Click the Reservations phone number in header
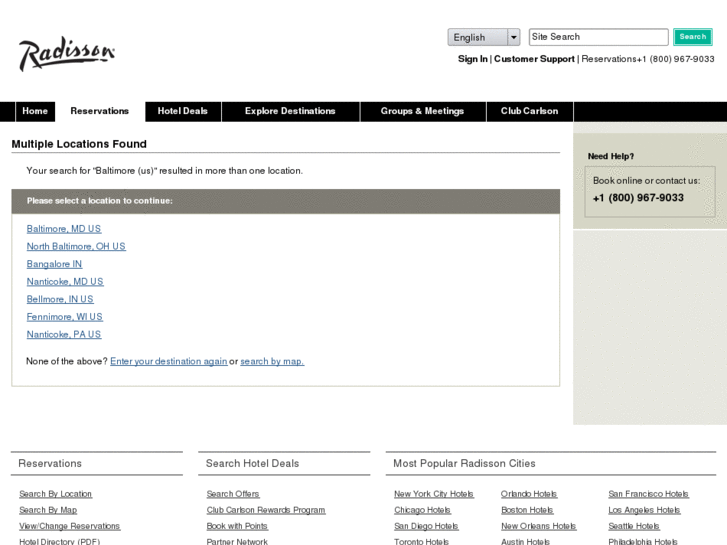 [x=676, y=59]
